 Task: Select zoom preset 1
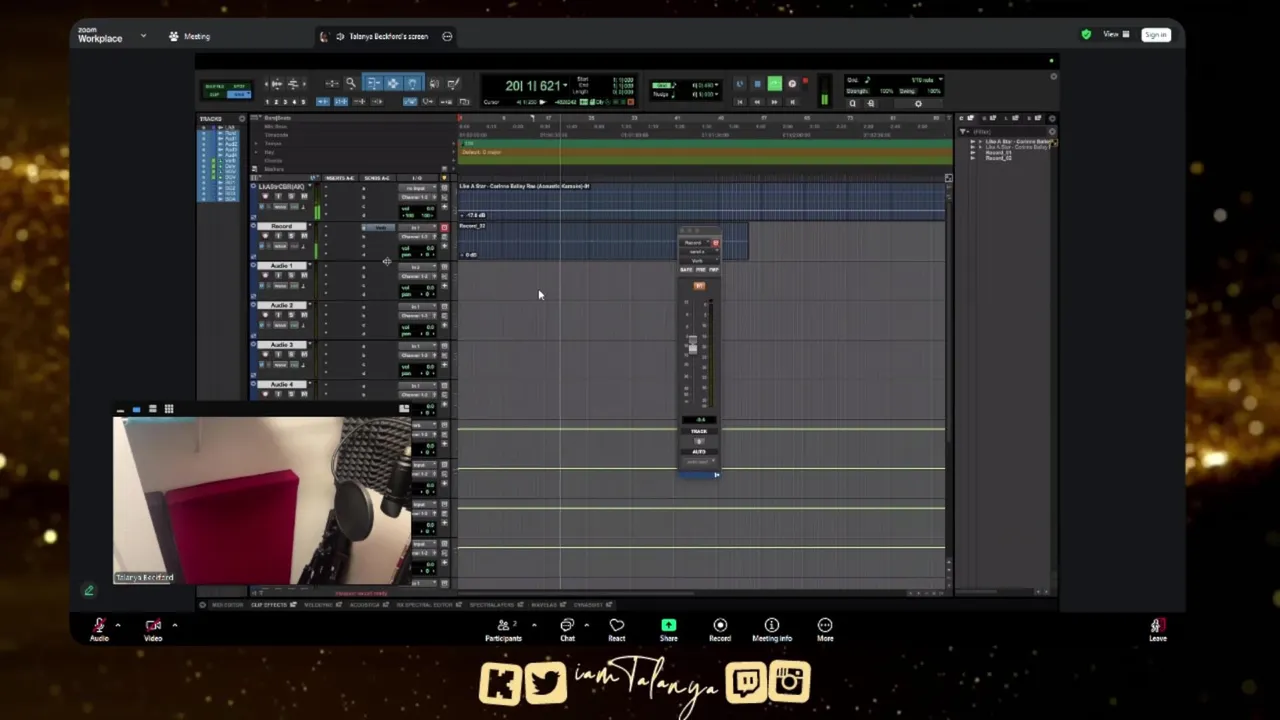267,102
